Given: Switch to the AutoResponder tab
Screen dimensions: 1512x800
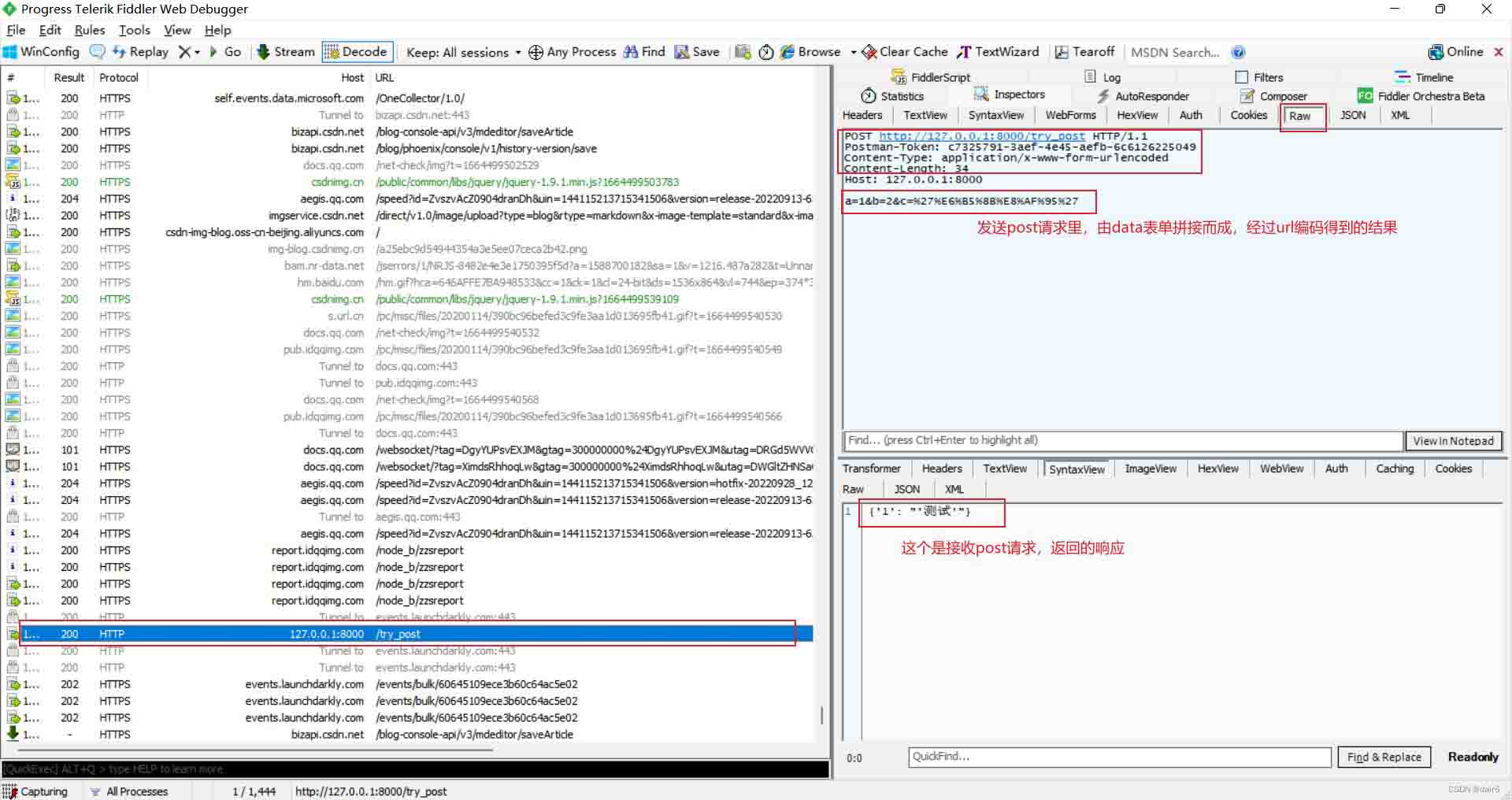Looking at the screenshot, I should click(x=1143, y=96).
